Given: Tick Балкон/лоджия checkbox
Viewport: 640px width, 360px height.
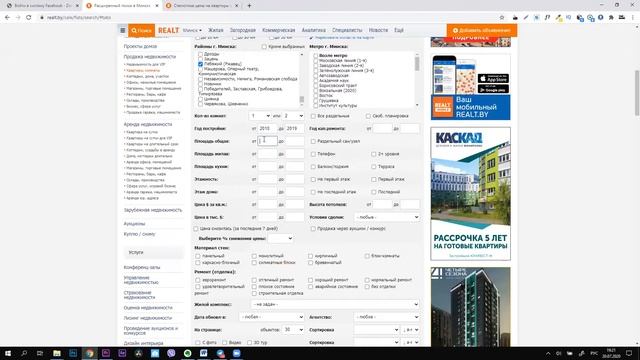Looking at the screenshot, I should 313,167.
